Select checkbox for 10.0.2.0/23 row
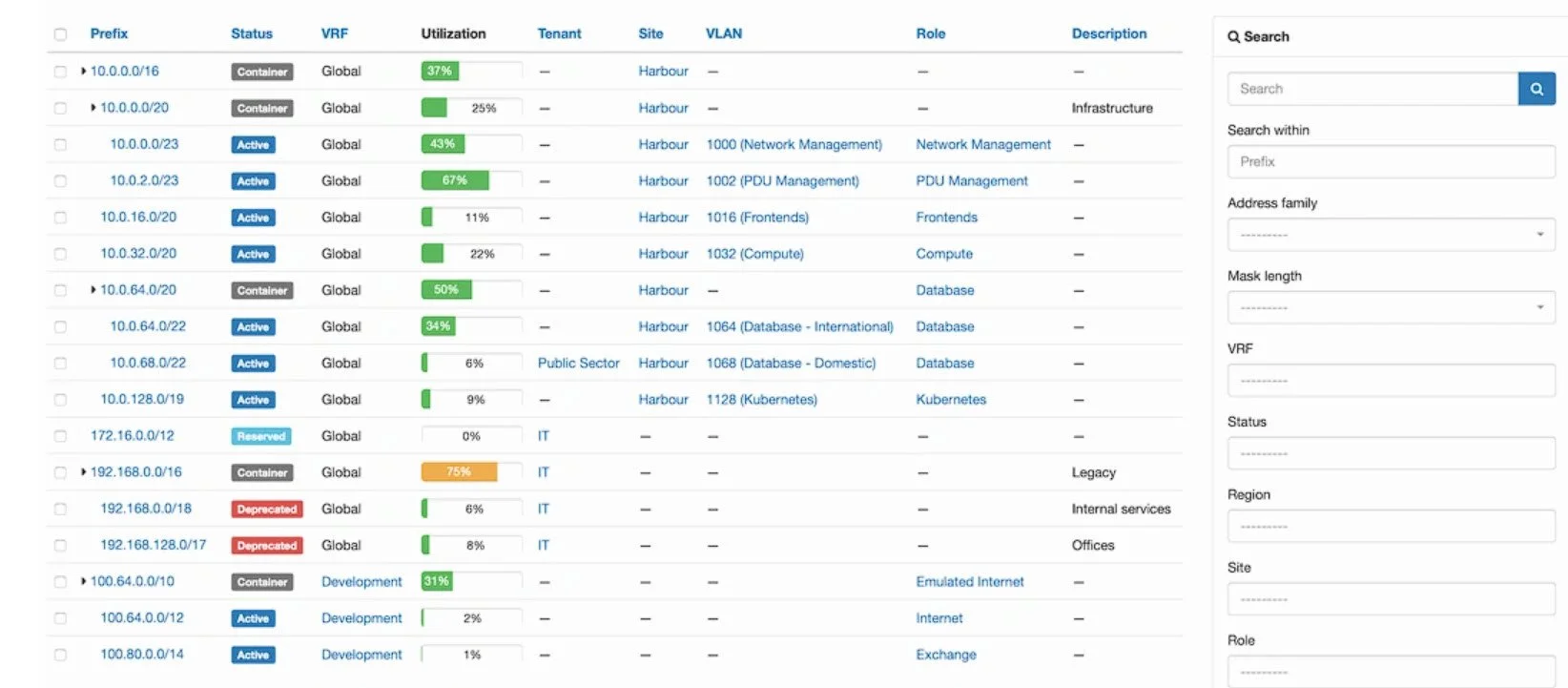The image size is (1568, 688). tap(60, 181)
